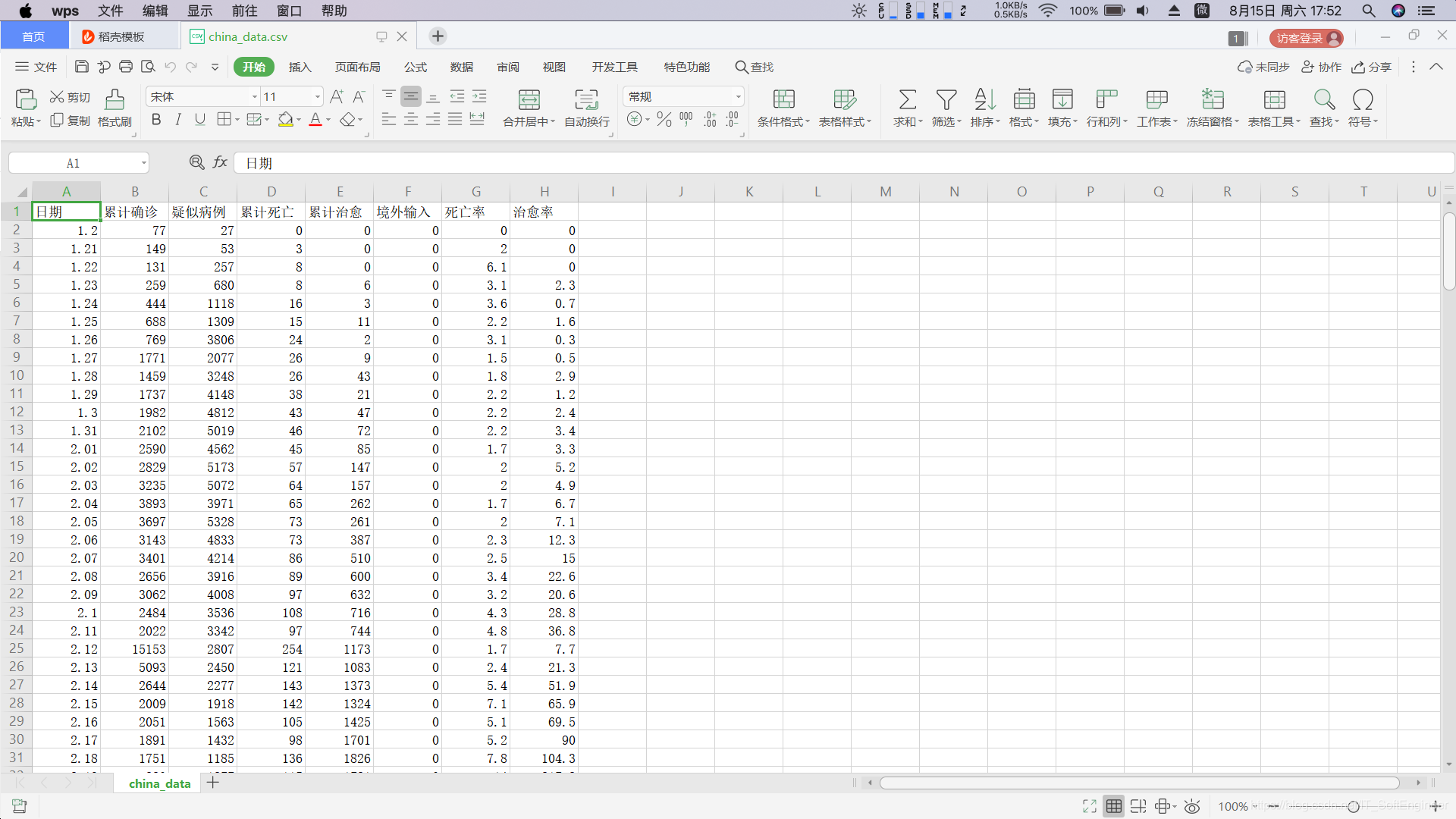Toggle full screen view in status bar
The width and height of the screenshot is (1456, 819).
(1090, 806)
